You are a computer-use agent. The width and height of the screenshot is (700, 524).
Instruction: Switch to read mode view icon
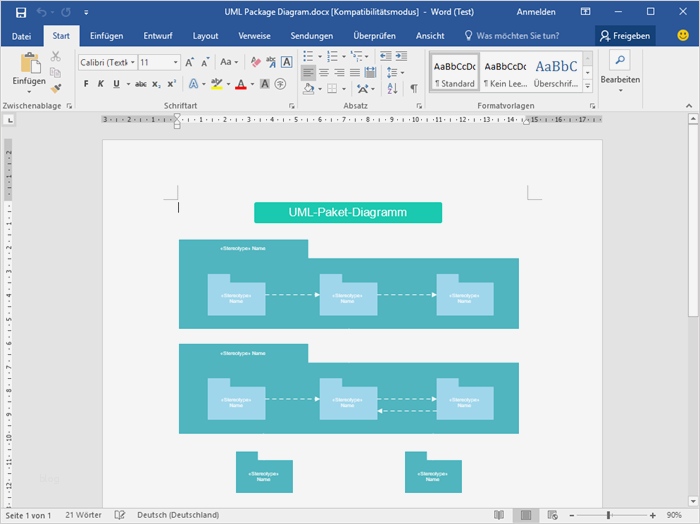click(499, 515)
